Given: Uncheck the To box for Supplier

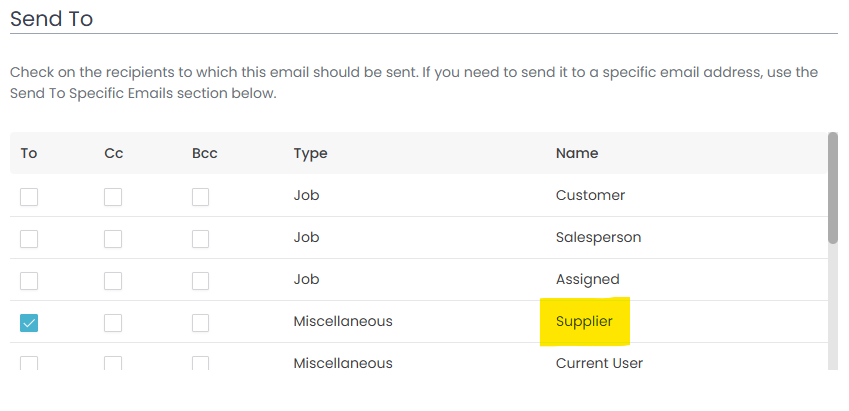Looking at the screenshot, I should tap(29, 323).
